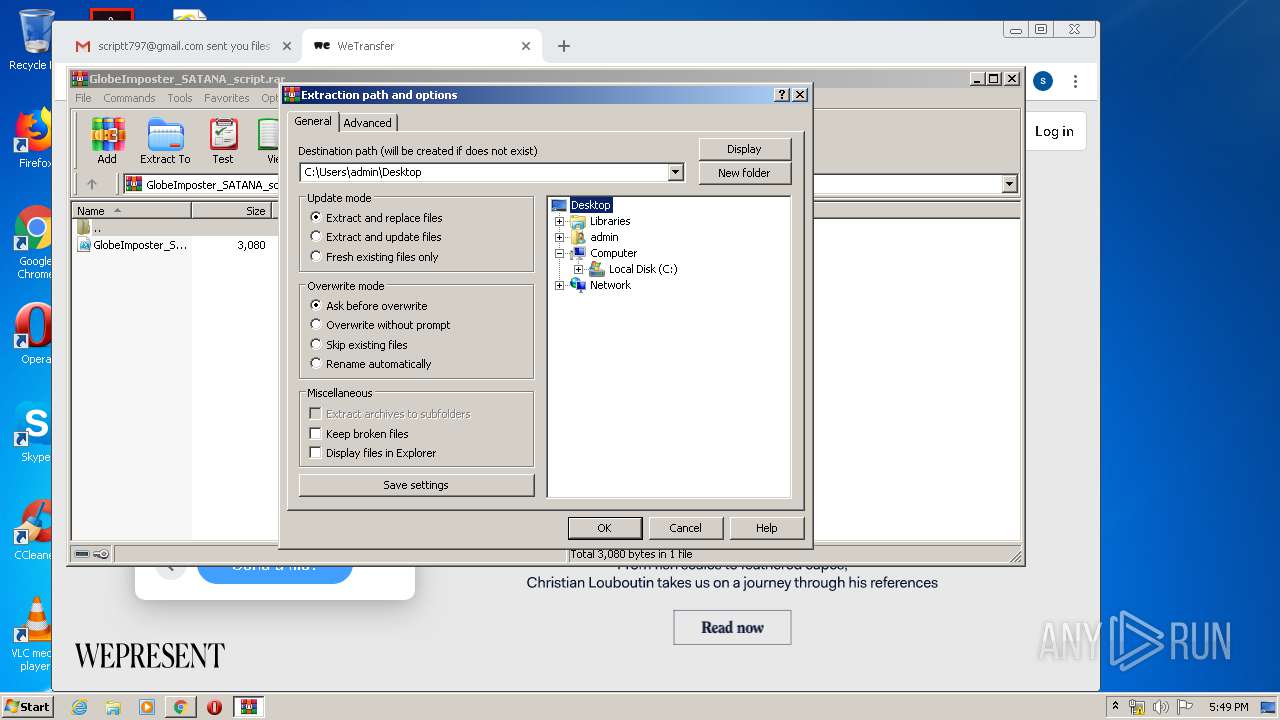The image size is (1280, 720).
Task: Select Desktop in the folder tree
Action: 590,205
